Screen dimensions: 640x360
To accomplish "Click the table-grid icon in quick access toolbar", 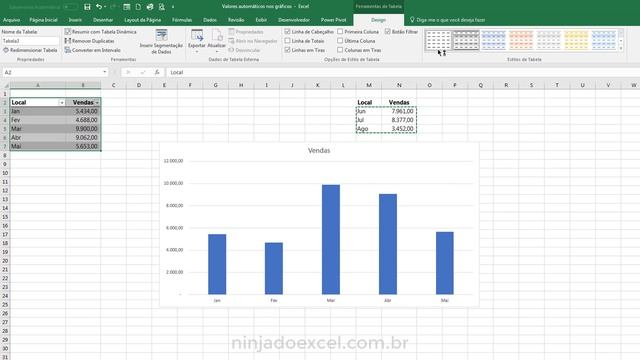I will (127, 7).
